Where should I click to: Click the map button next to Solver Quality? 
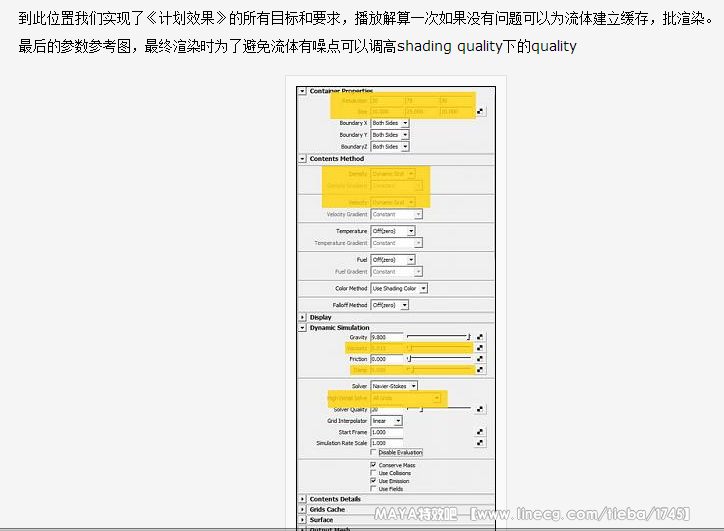pos(480,409)
